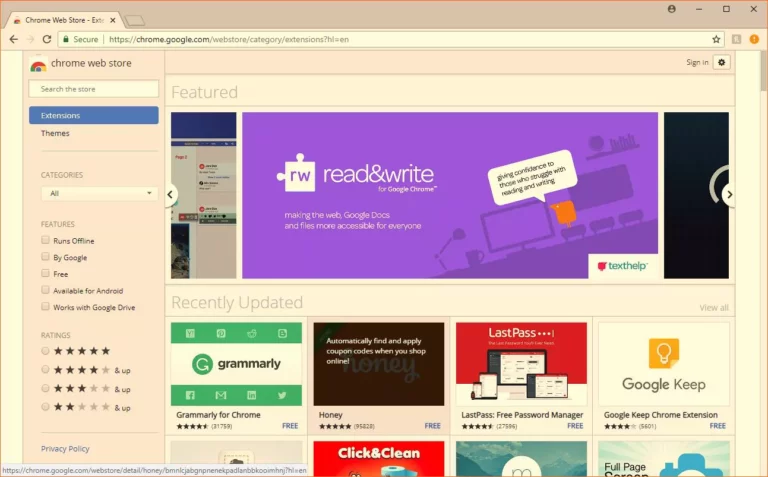Open the Categories All dropdown
768x477 pixels.
point(99,193)
